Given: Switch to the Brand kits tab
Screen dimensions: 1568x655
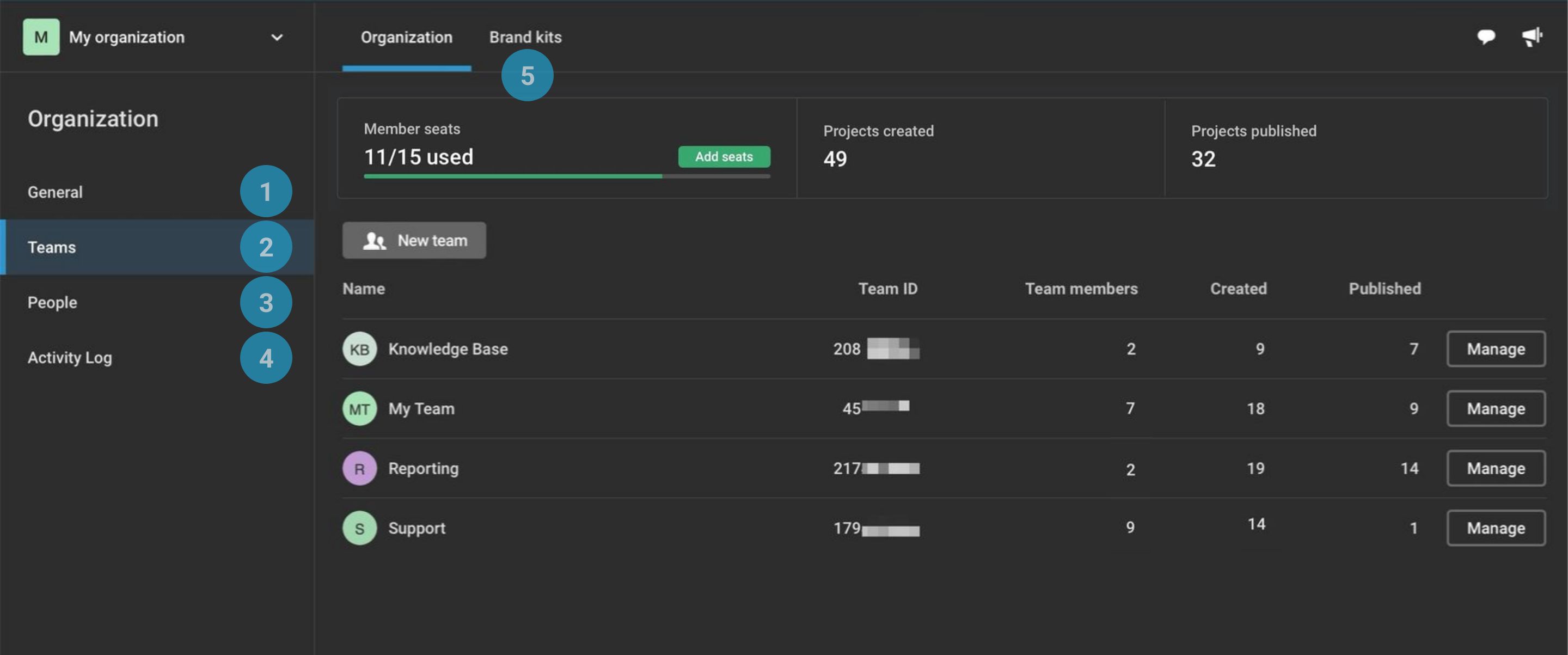Looking at the screenshot, I should point(525,37).
